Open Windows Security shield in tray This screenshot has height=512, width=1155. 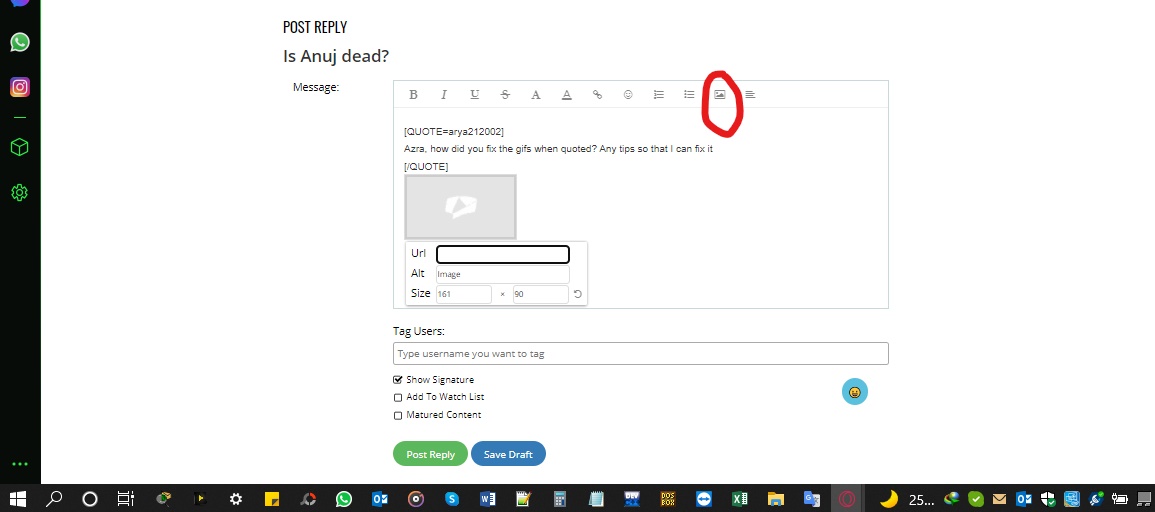1047,499
